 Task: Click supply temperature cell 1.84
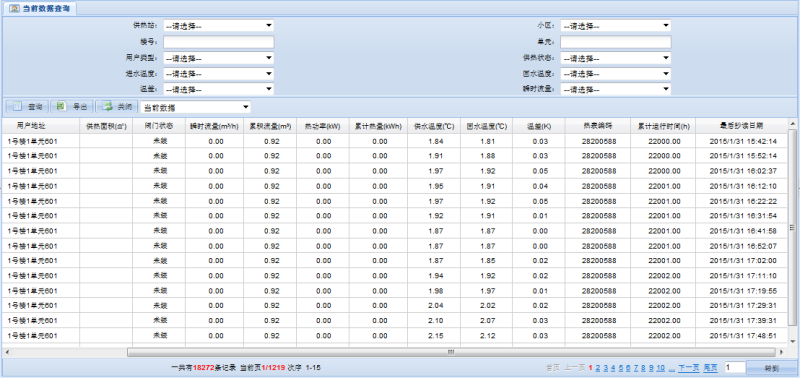(435, 141)
